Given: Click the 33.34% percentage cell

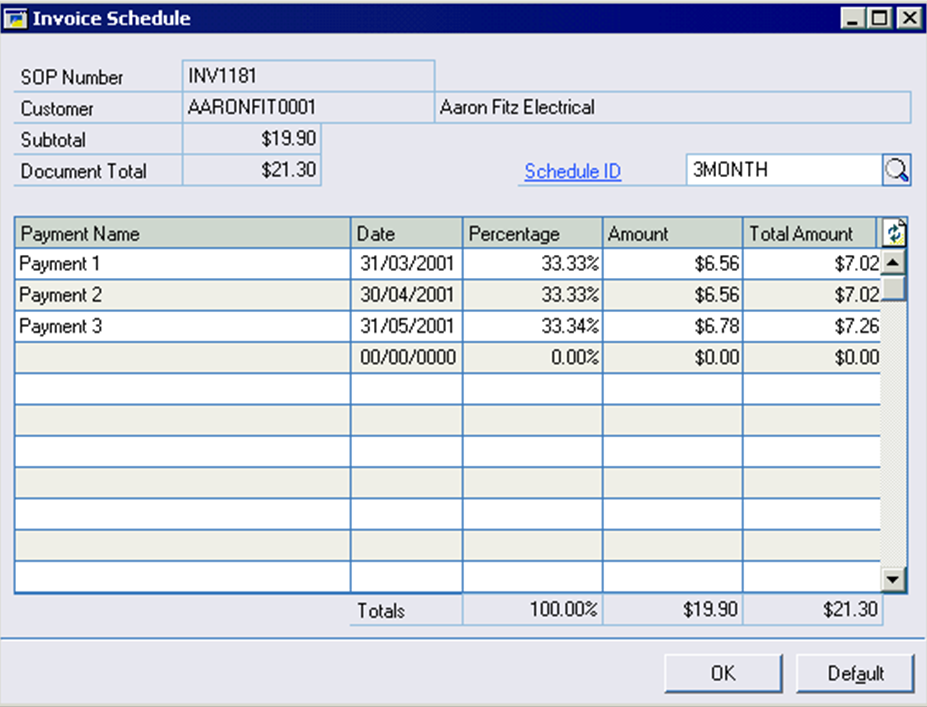Looking at the screenshot, I should [532, 326].
